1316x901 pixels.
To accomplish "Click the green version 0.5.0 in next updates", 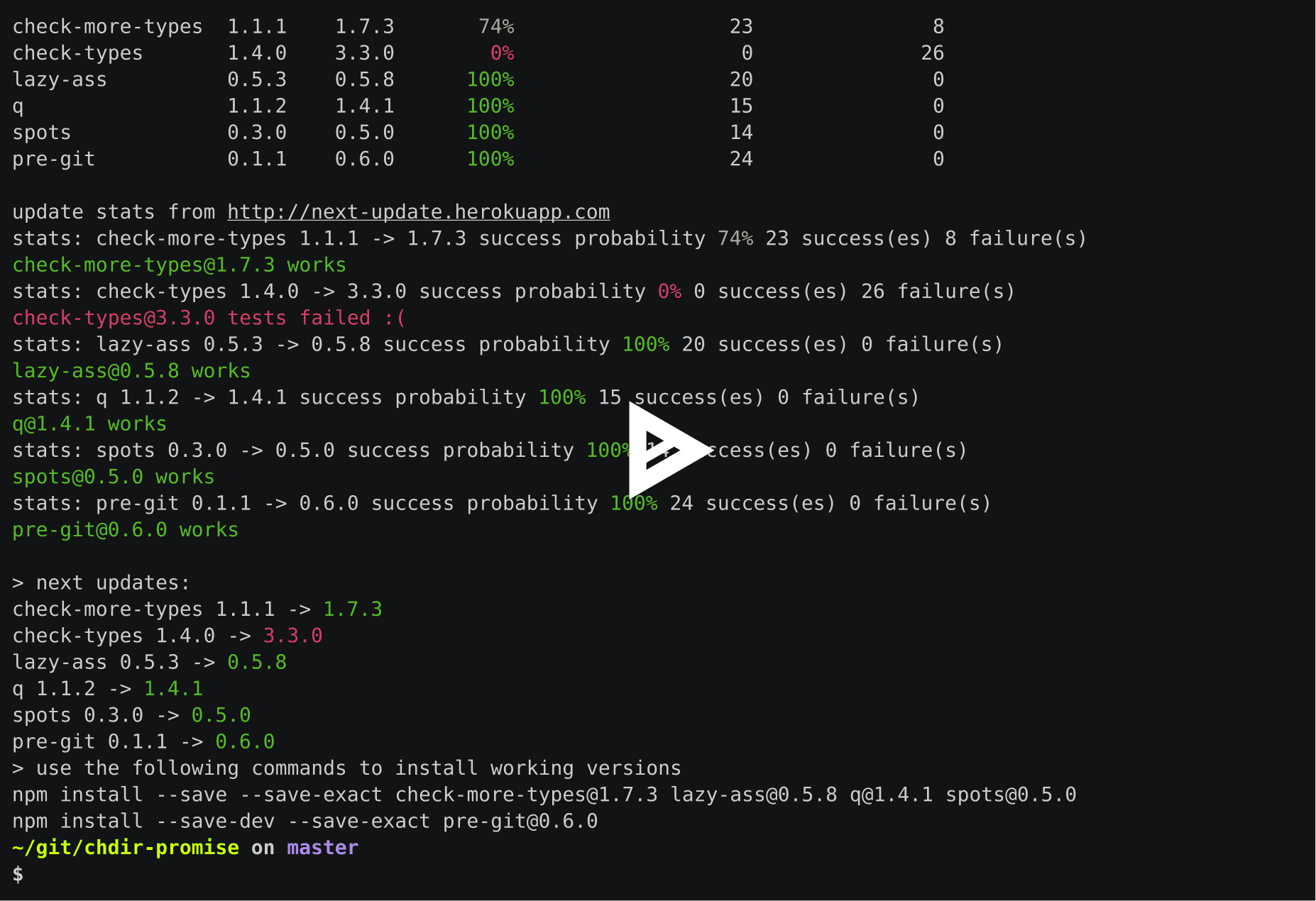I will 221,715.
